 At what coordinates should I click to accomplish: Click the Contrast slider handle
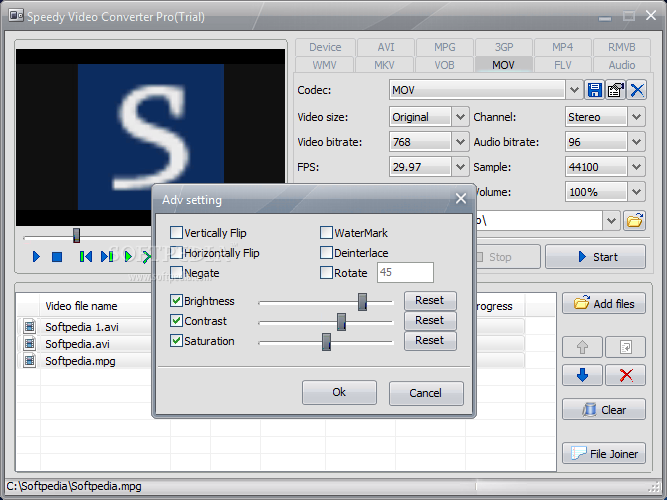coord(341,322)
